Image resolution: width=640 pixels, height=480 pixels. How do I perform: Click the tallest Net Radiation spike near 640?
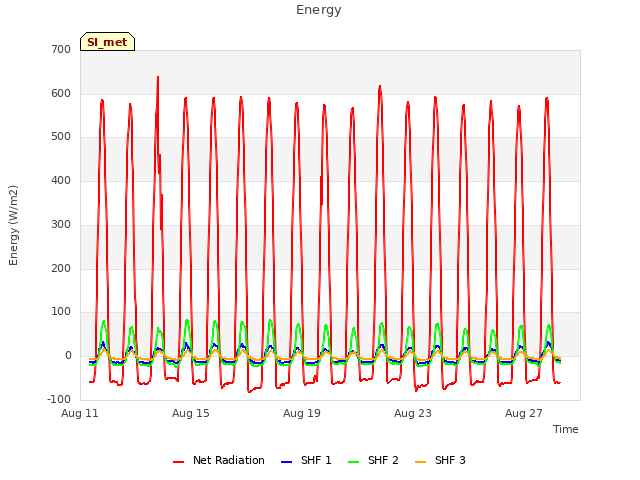[x=158, y=78]
